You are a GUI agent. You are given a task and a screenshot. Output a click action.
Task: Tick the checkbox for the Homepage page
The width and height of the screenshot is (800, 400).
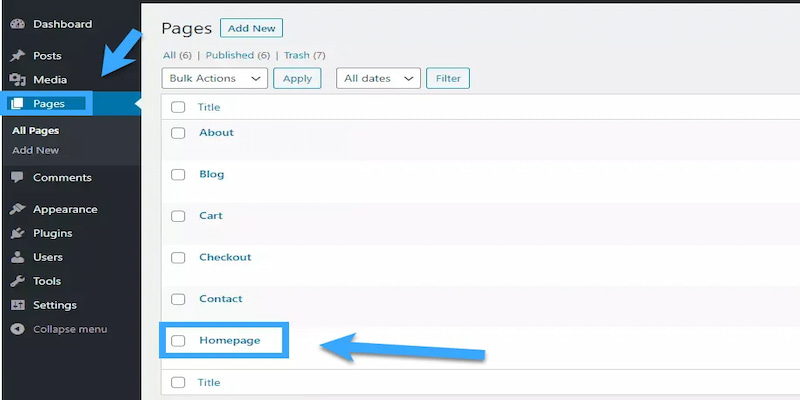point(178,341)
